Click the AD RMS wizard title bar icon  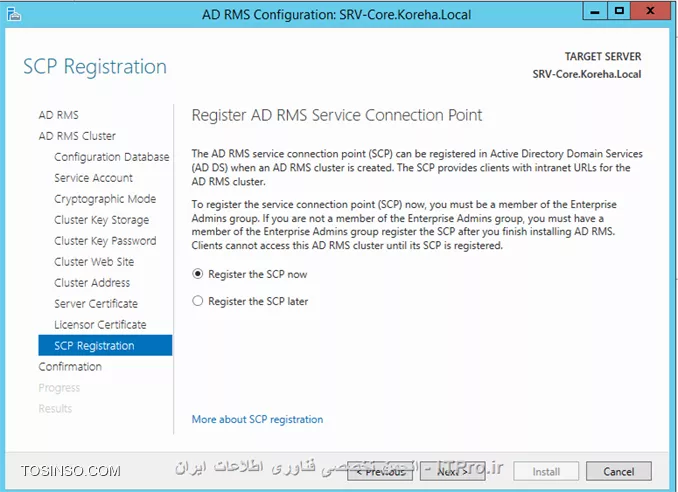[14, 14]
